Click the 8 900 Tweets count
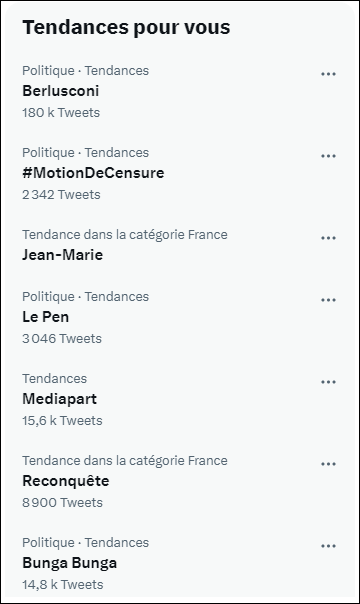Viewport: 360px width, 604px height. 62,503
